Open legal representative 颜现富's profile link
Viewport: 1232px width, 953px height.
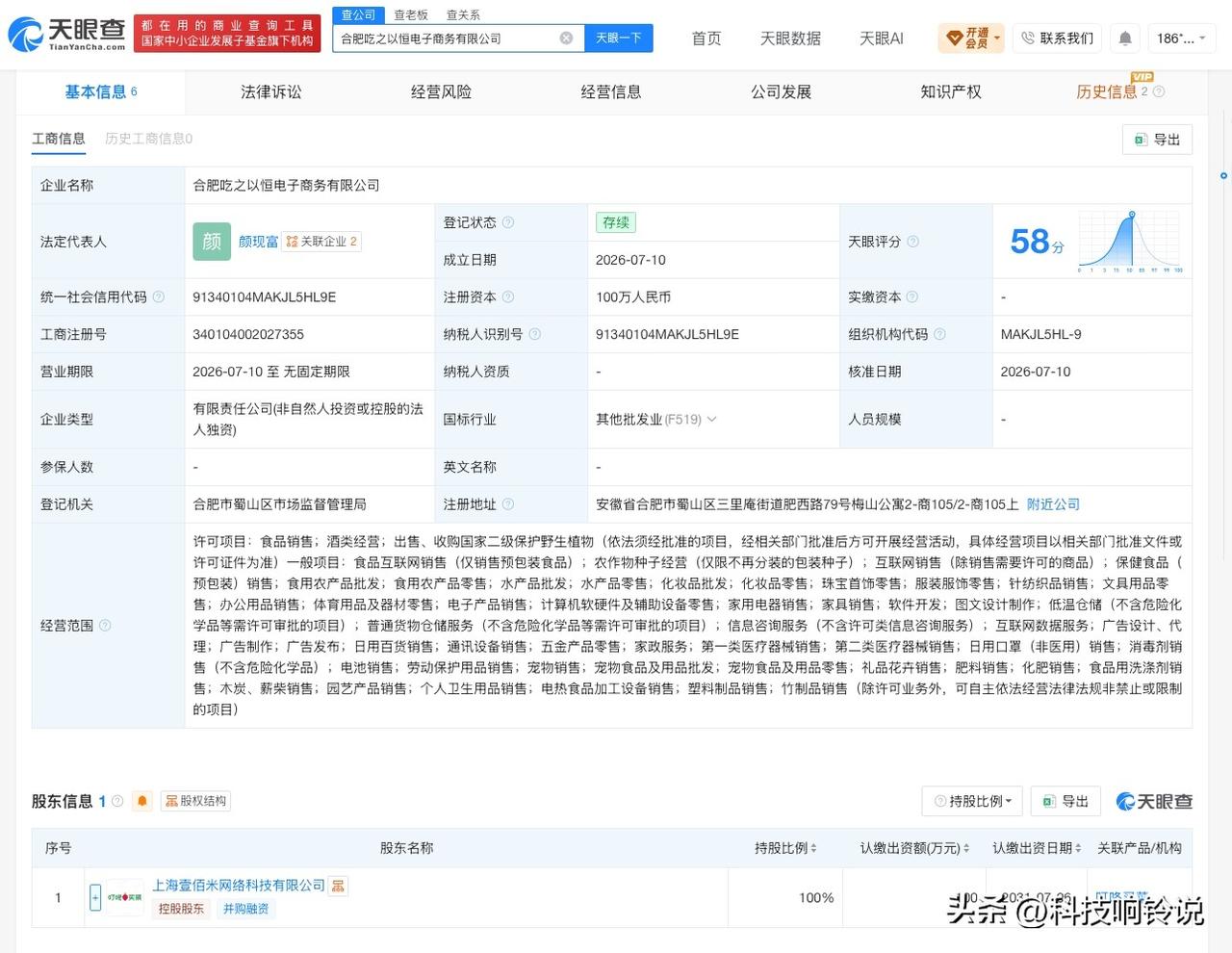(259, 242)
